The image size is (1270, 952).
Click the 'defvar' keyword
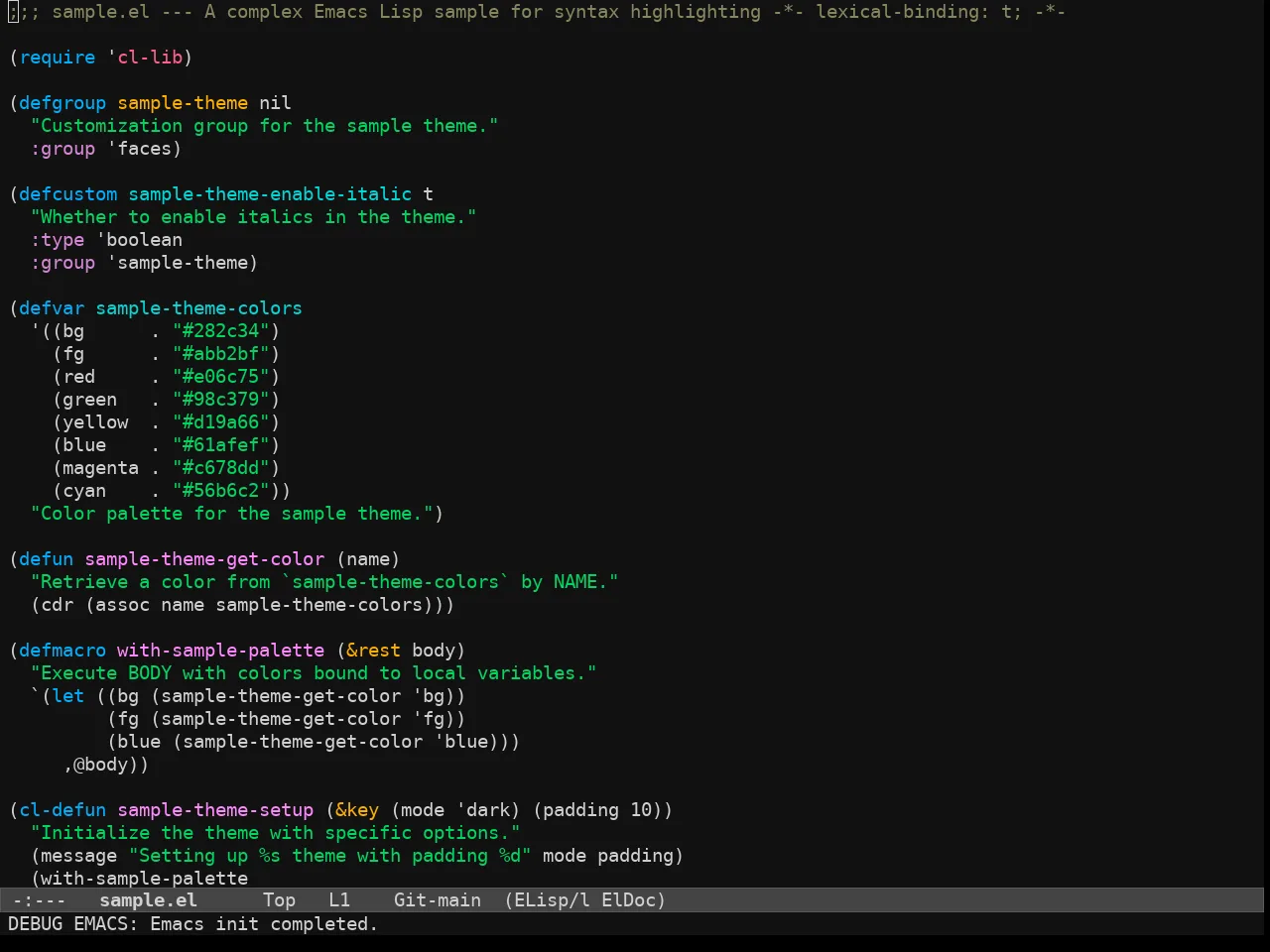point(52,308)
